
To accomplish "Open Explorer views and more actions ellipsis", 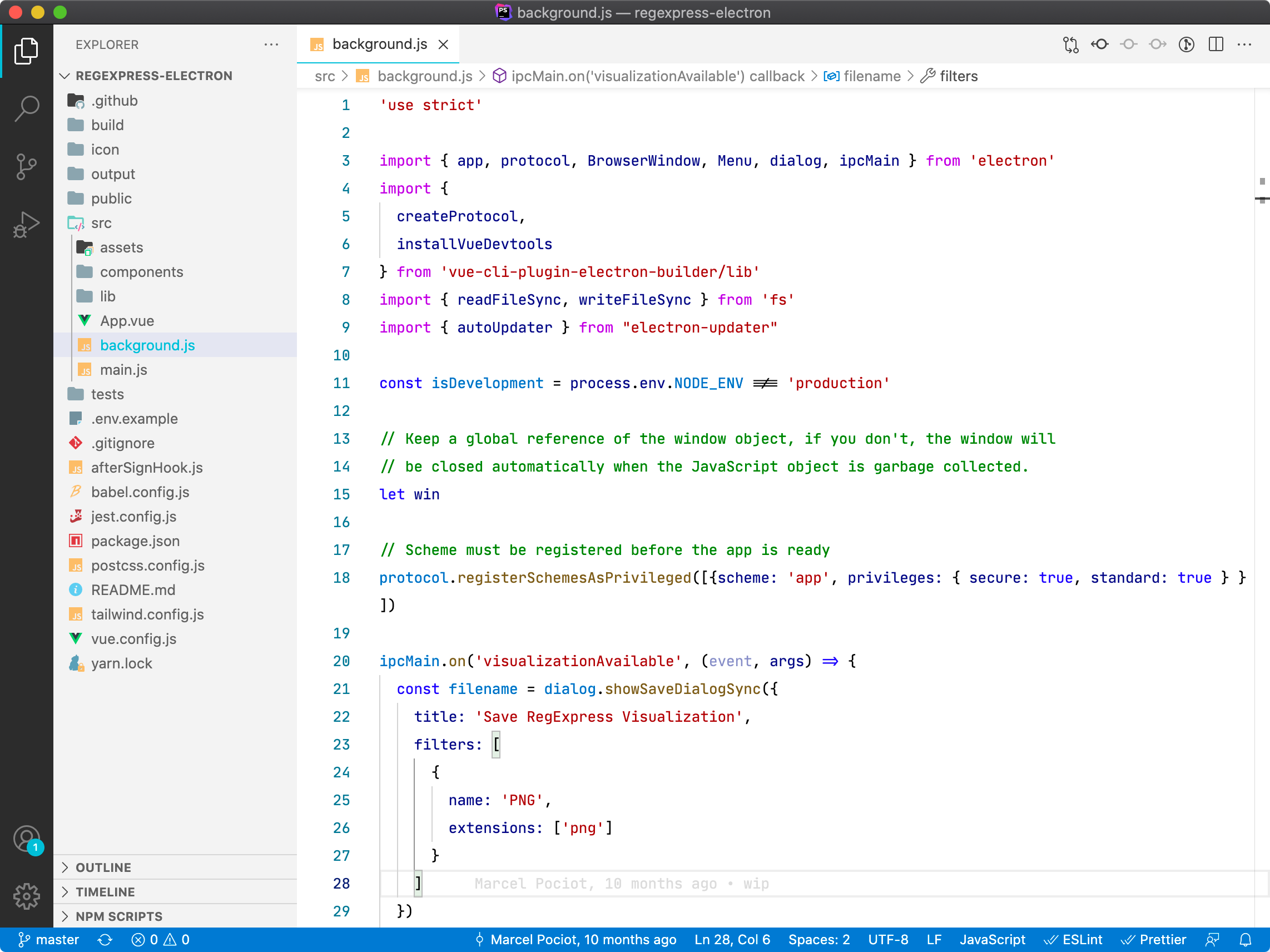I will (271, 45).
